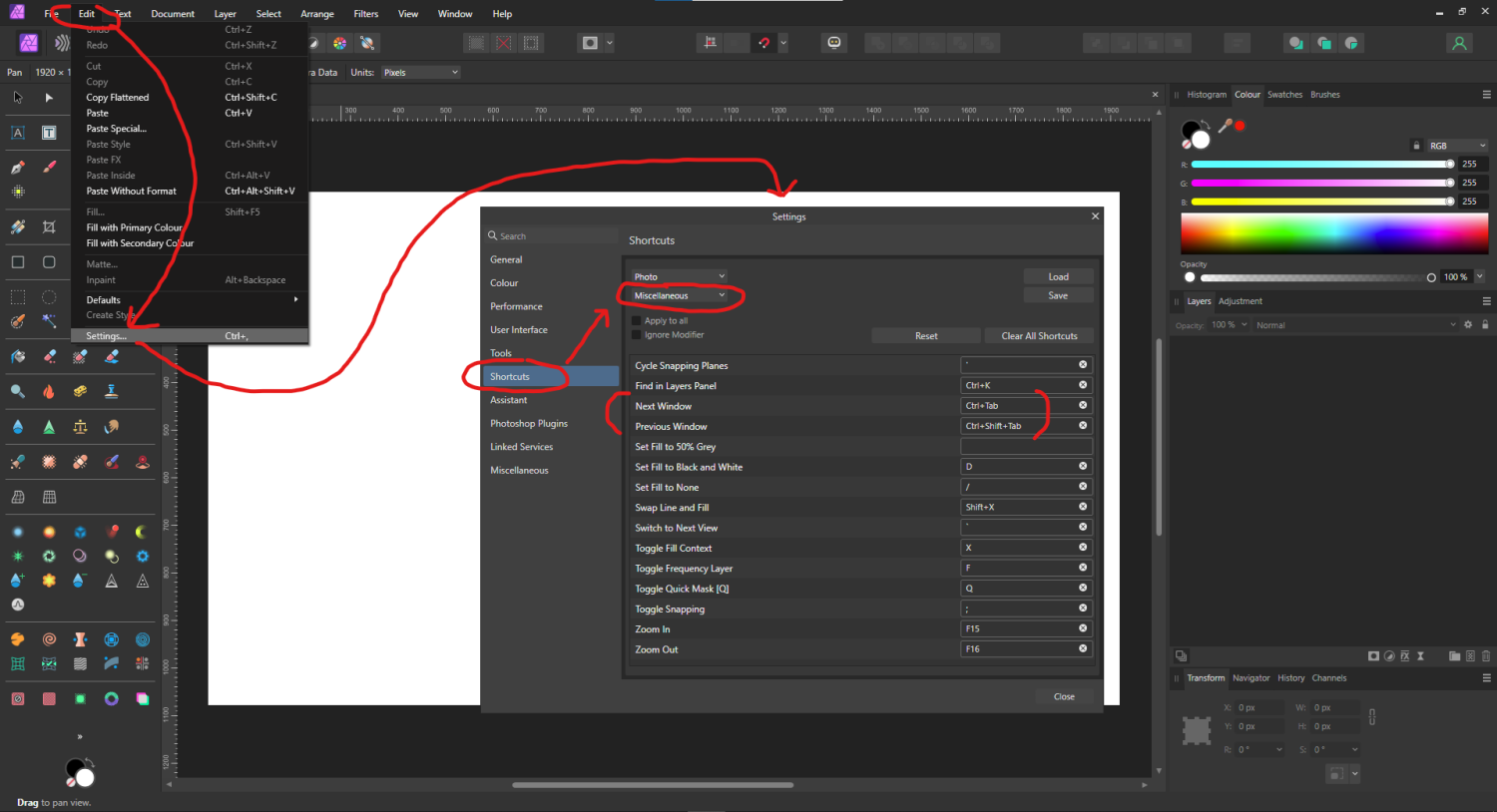
Task: Open the Units Pixels dropdown
Action: 420,73
